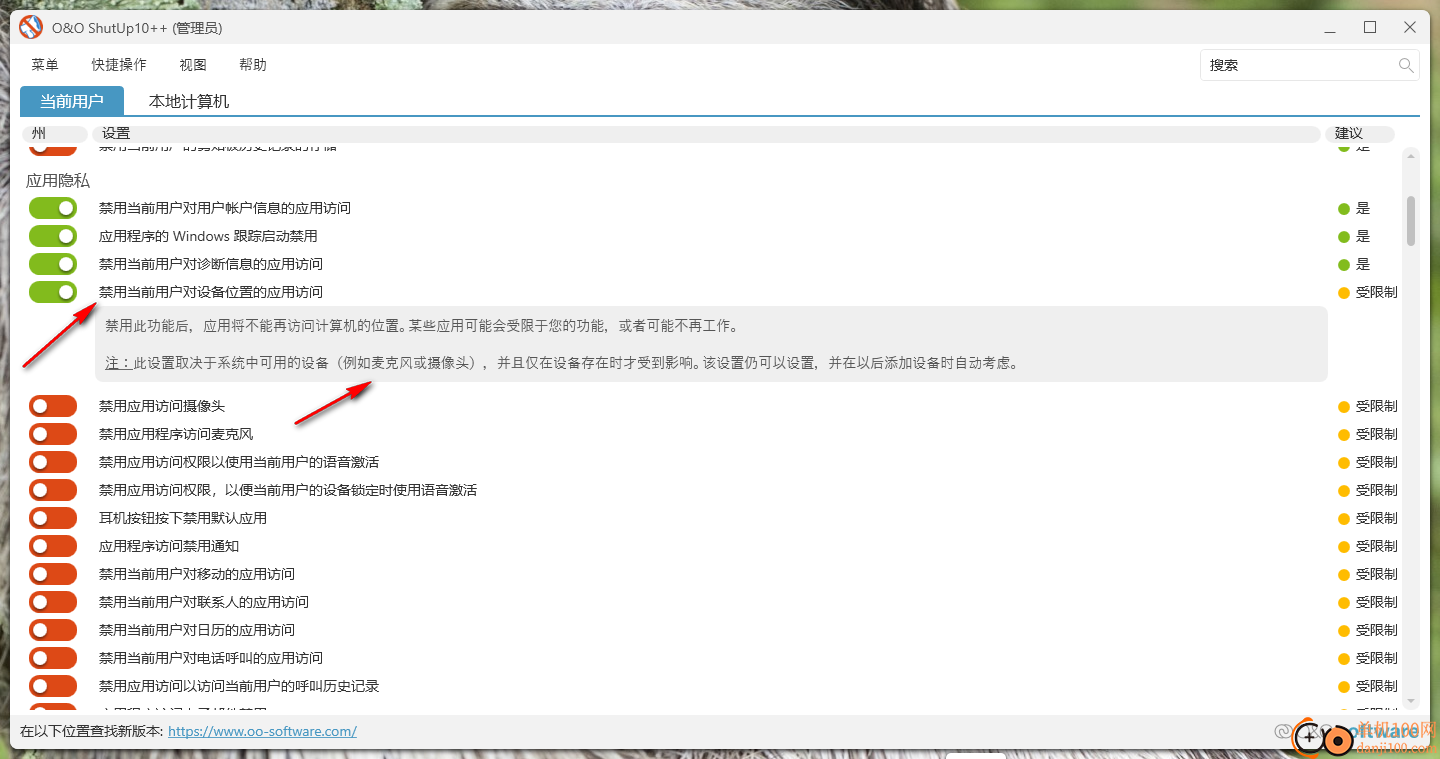Select the row 禁用应用访问摄像头
Image resolution: width=1440 pixels, height=759 pixels.
click(x=162, y=406)
